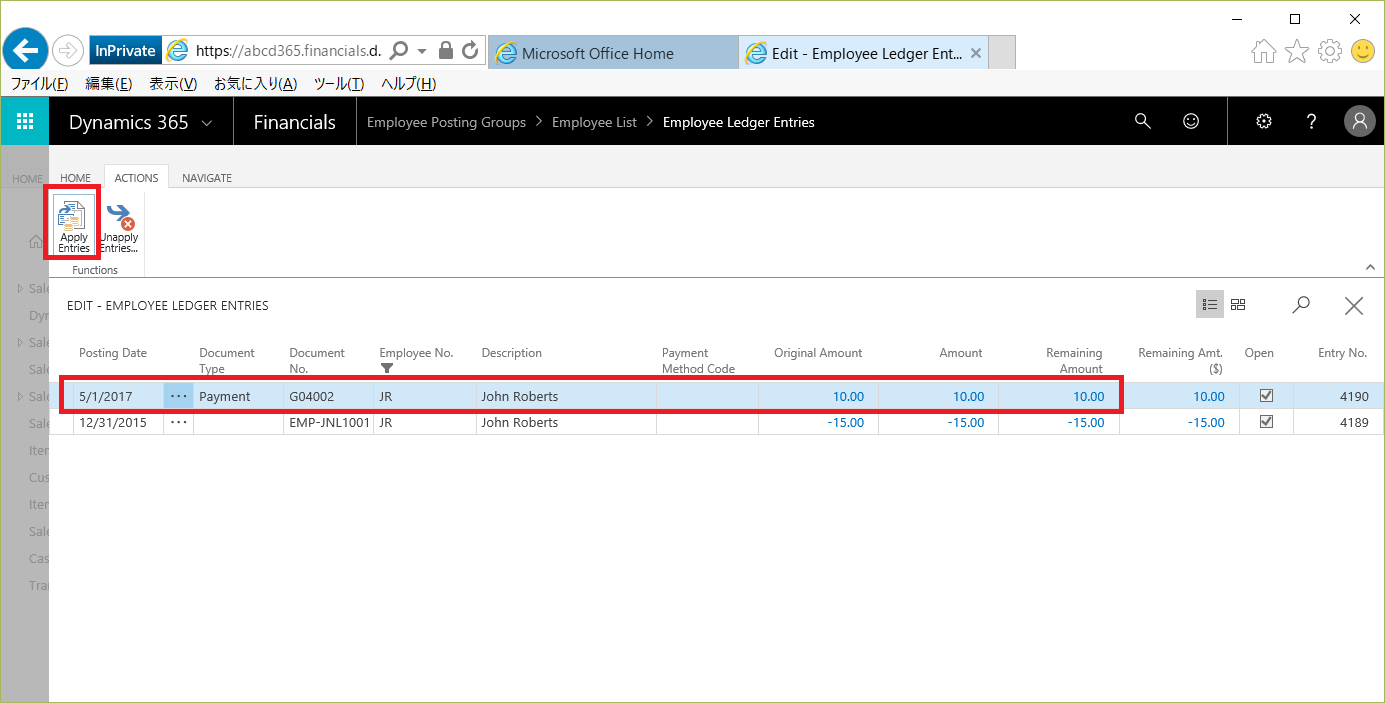Click the Unapply Entries ribbon icon
Screen dimensions: 1385x703
[119, 226]
